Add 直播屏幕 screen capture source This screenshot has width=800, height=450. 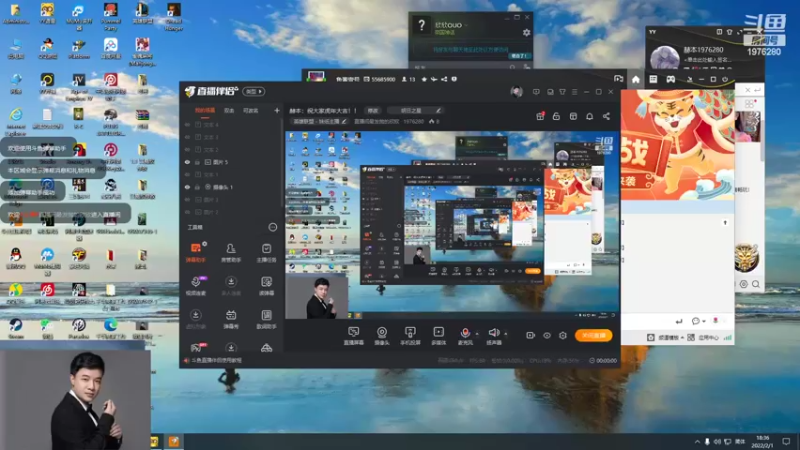pyautogui.click(x=354, y=336)
